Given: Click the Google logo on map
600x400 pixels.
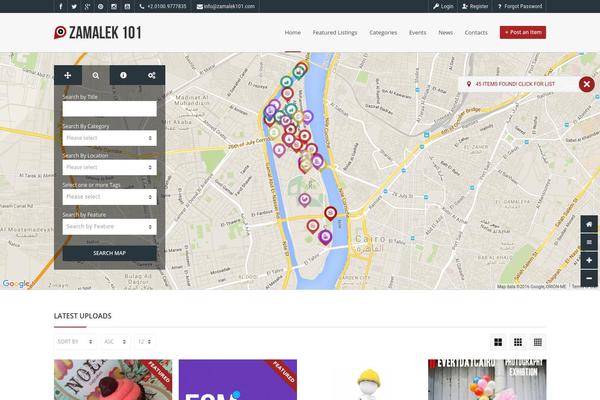Looking at the screenshot, I should 16,284.
